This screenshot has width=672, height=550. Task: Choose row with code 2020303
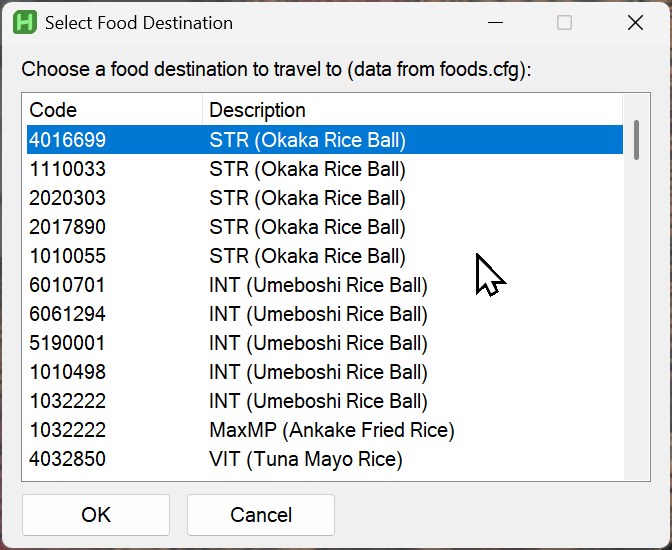pyautogui.click(x=324, y=198)
